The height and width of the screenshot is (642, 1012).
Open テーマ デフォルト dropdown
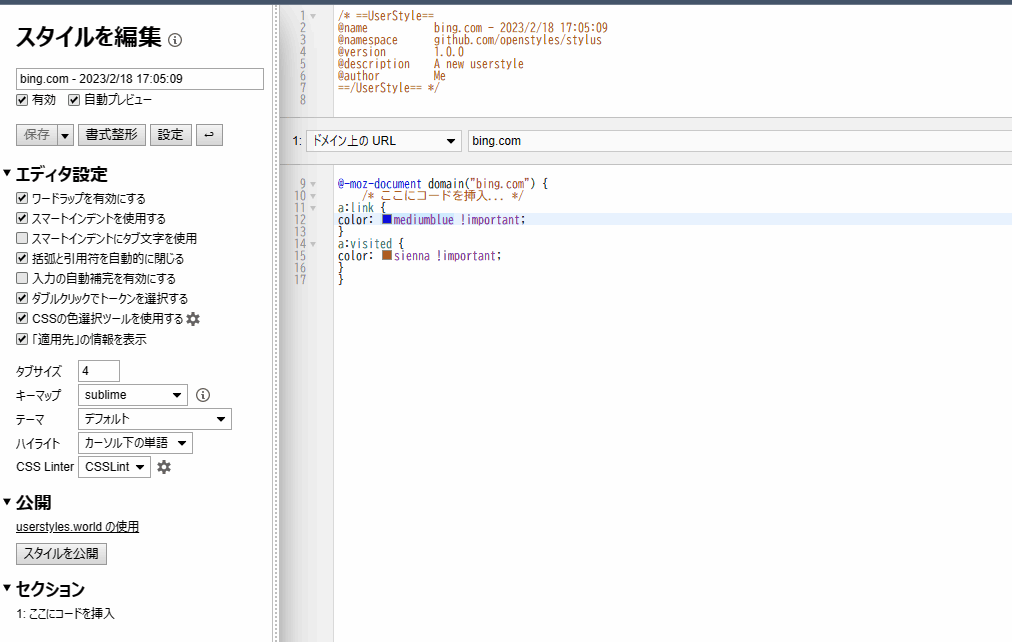154,419
